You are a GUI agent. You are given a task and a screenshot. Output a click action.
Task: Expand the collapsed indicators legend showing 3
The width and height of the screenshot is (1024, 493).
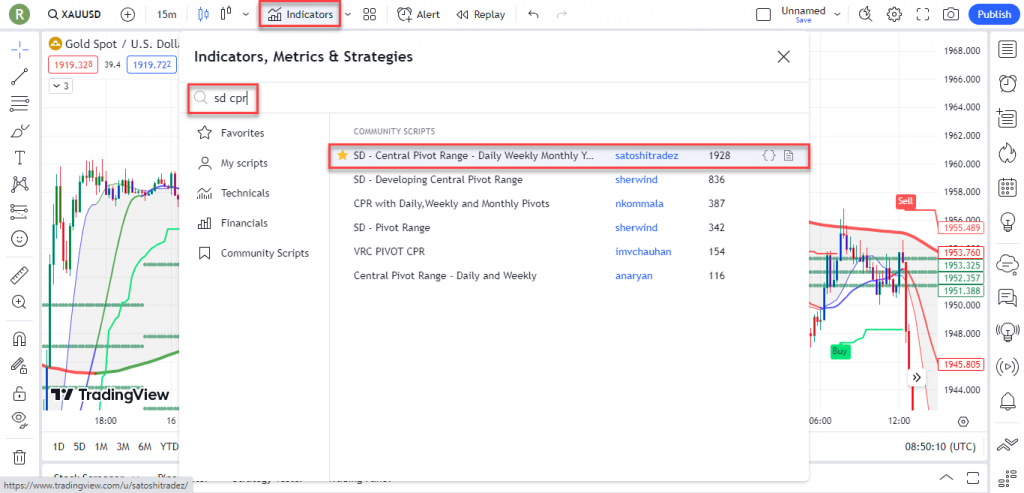pos(62,86)
